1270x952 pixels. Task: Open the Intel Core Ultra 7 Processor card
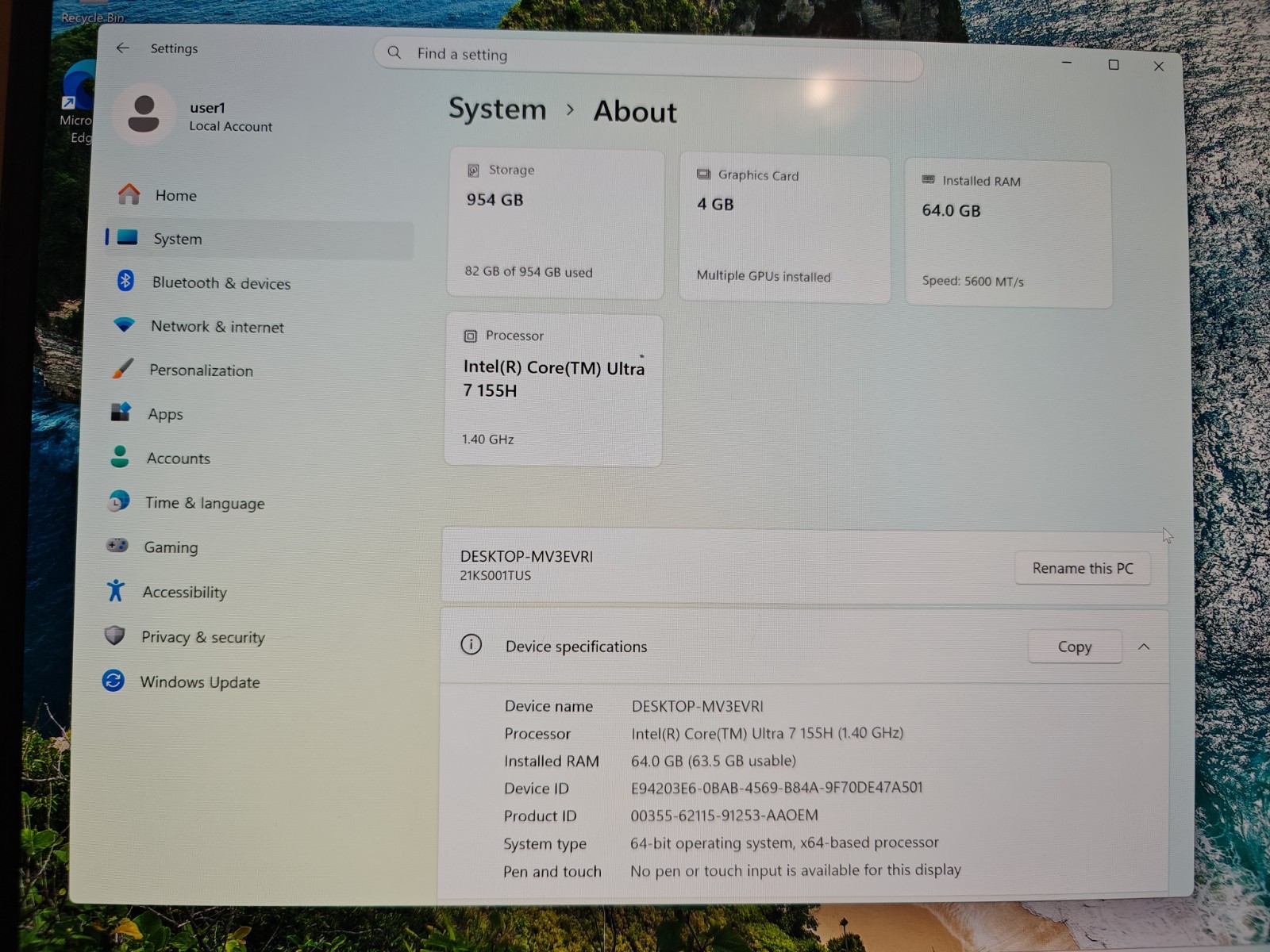(554, 390)
